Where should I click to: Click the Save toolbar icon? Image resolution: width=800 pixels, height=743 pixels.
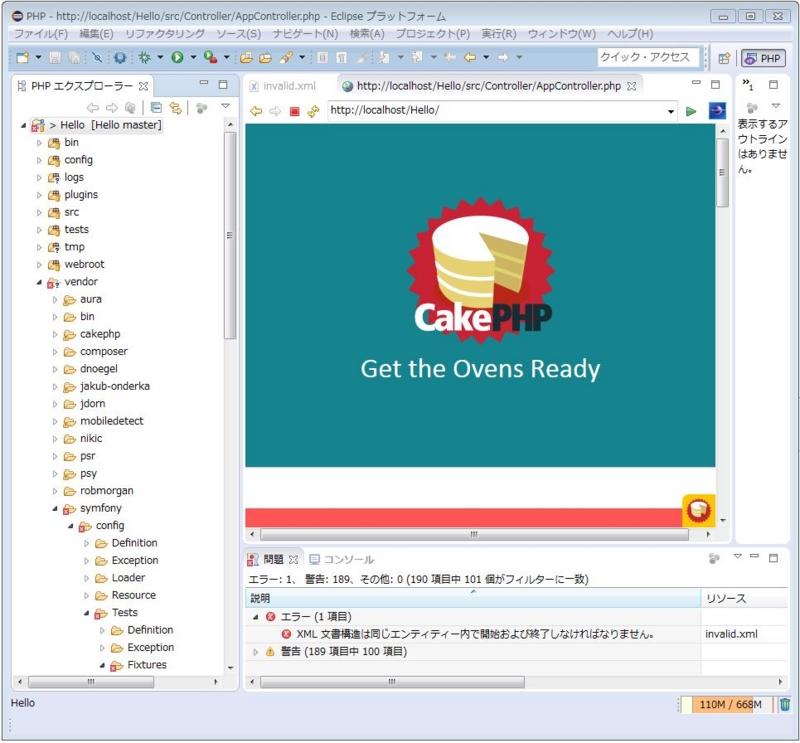click(x=55, y=58)
